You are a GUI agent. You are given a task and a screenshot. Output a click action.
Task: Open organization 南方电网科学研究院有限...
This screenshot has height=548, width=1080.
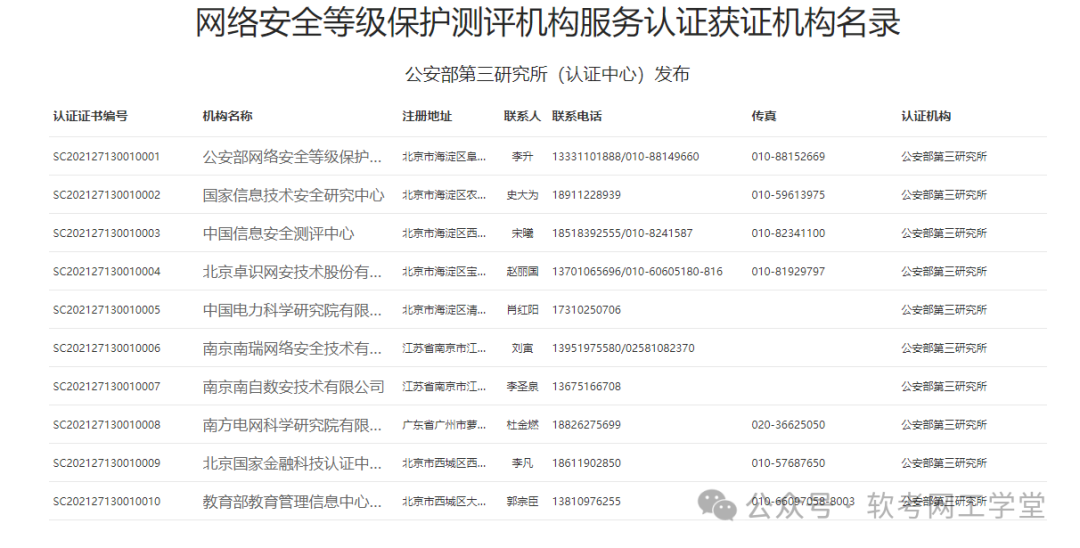(x=292, y=425)
